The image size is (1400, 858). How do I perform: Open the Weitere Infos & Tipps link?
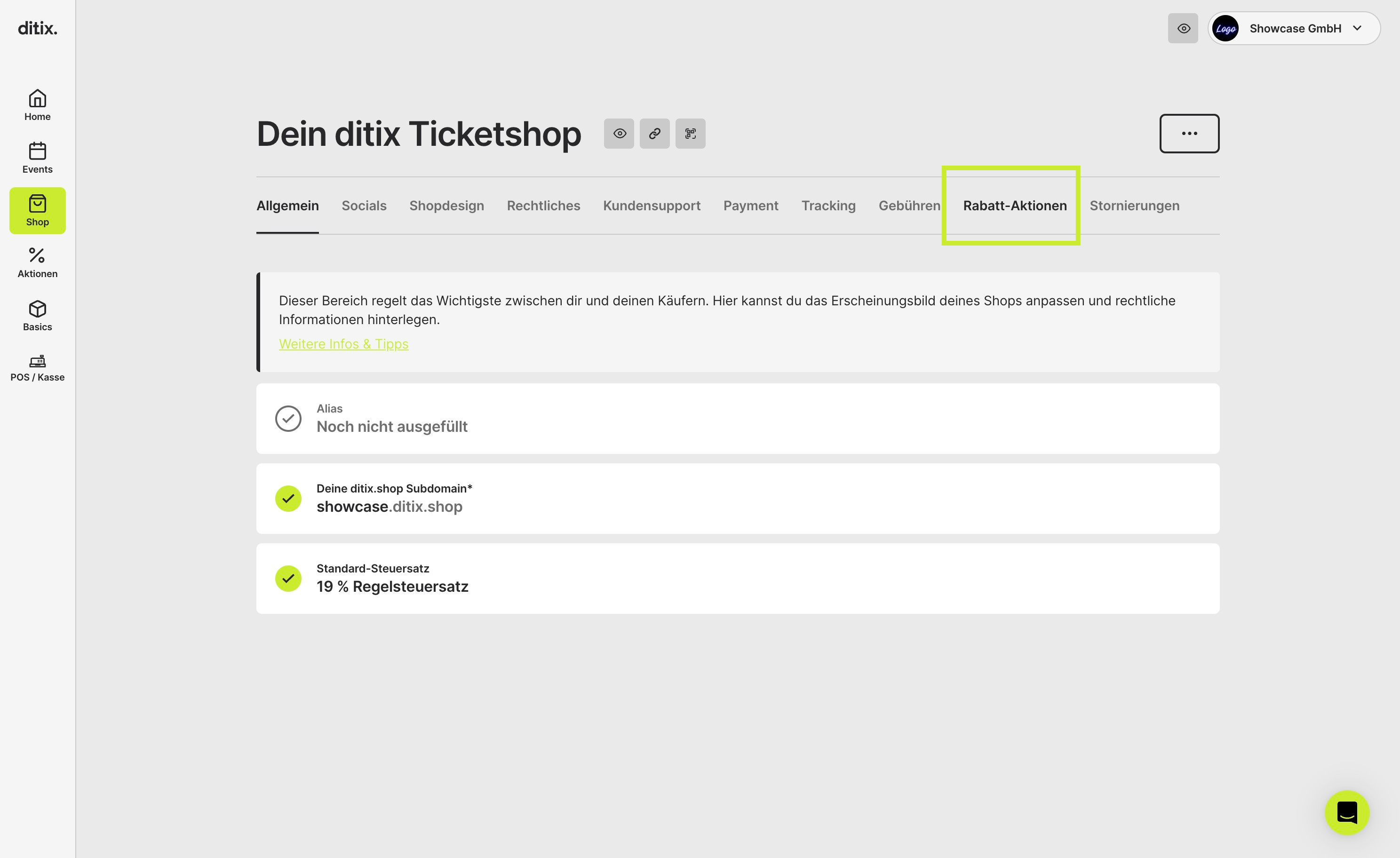click(344, 344)
